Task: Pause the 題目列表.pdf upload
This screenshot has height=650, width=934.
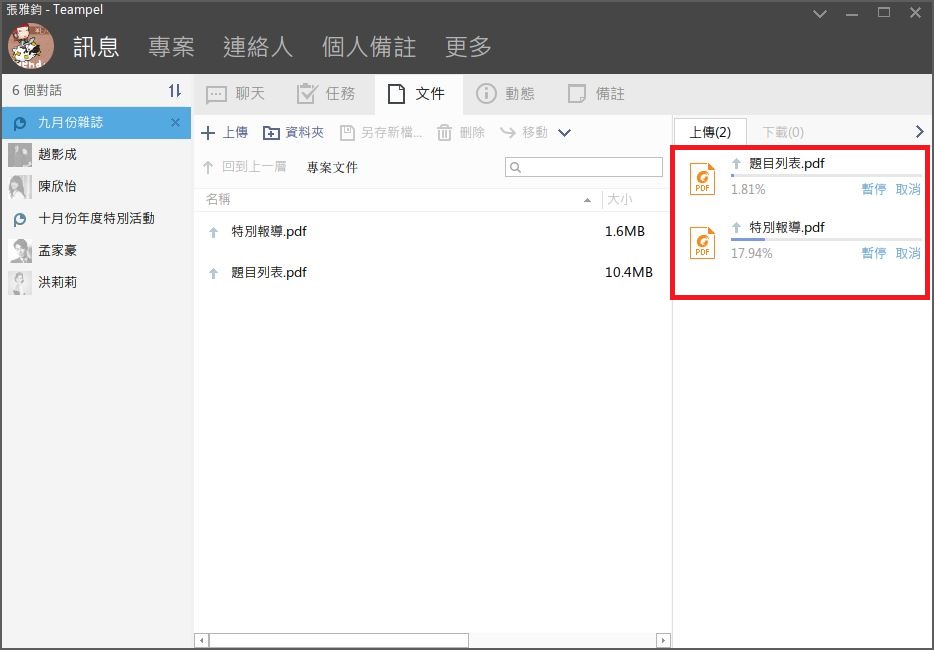Action: [873, 190]
